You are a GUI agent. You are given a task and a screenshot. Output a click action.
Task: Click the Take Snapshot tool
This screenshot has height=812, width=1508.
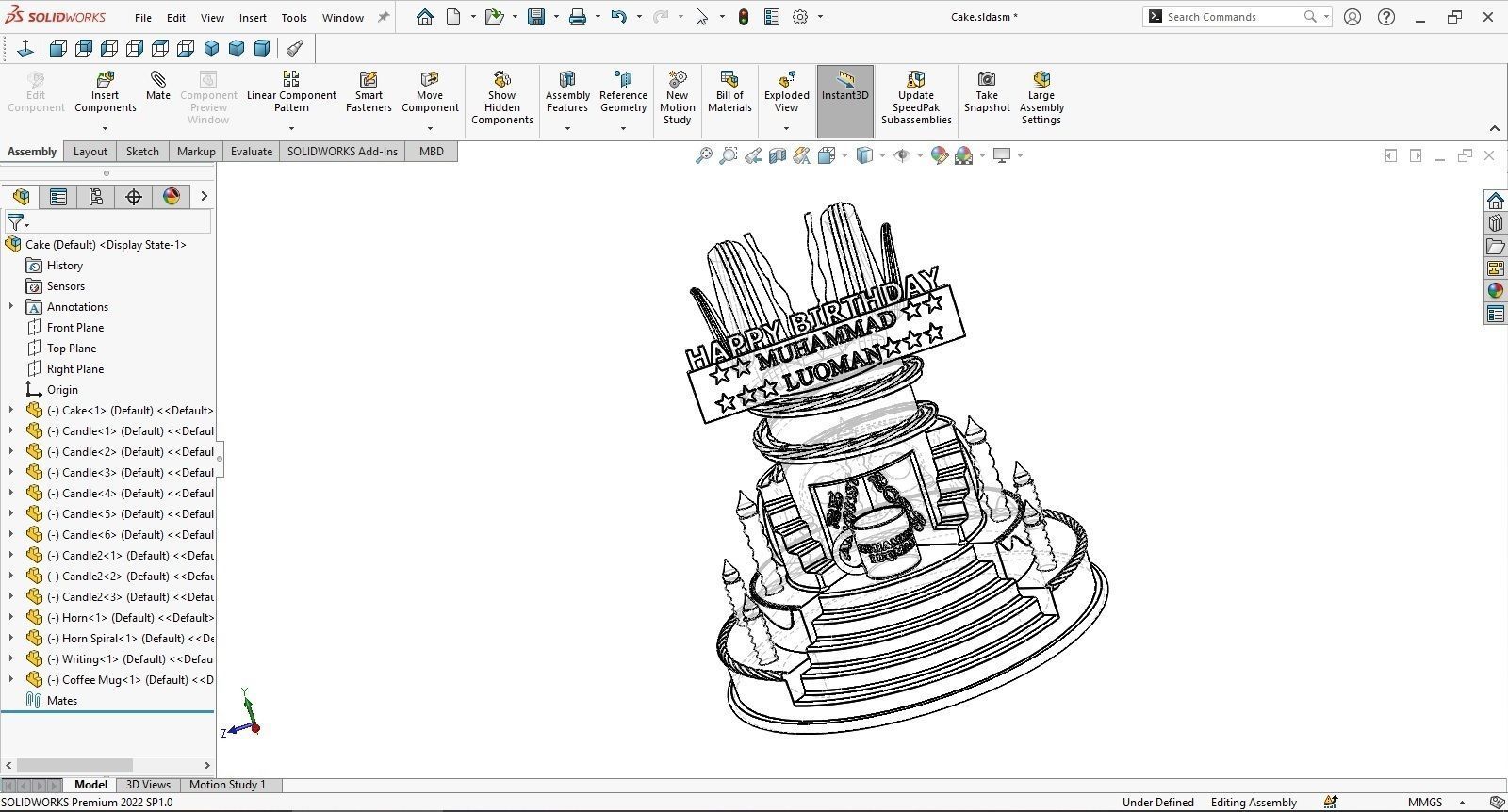(x=987, y=92)
